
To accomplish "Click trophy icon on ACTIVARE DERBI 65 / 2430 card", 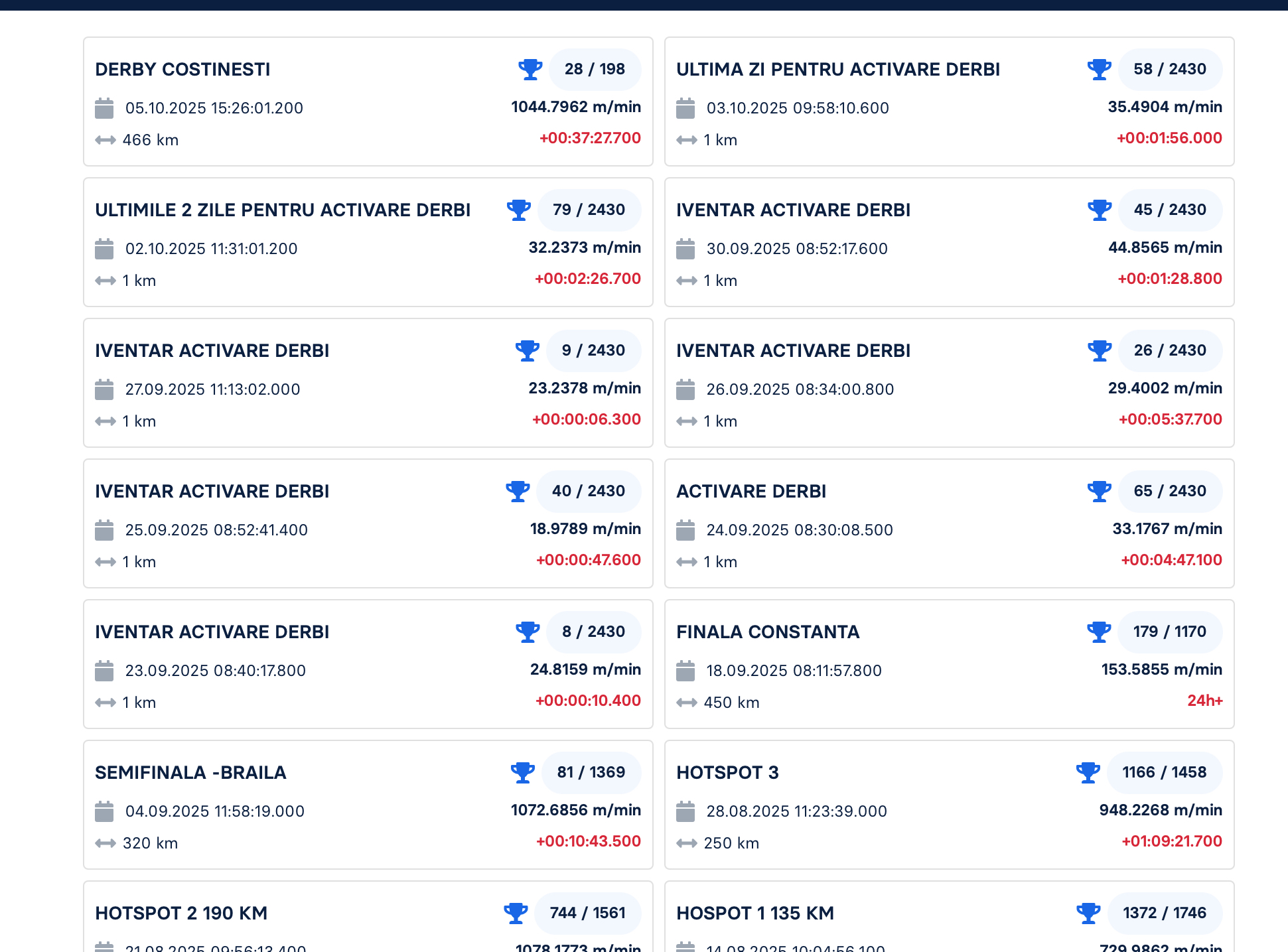I will click(1099, 491).
